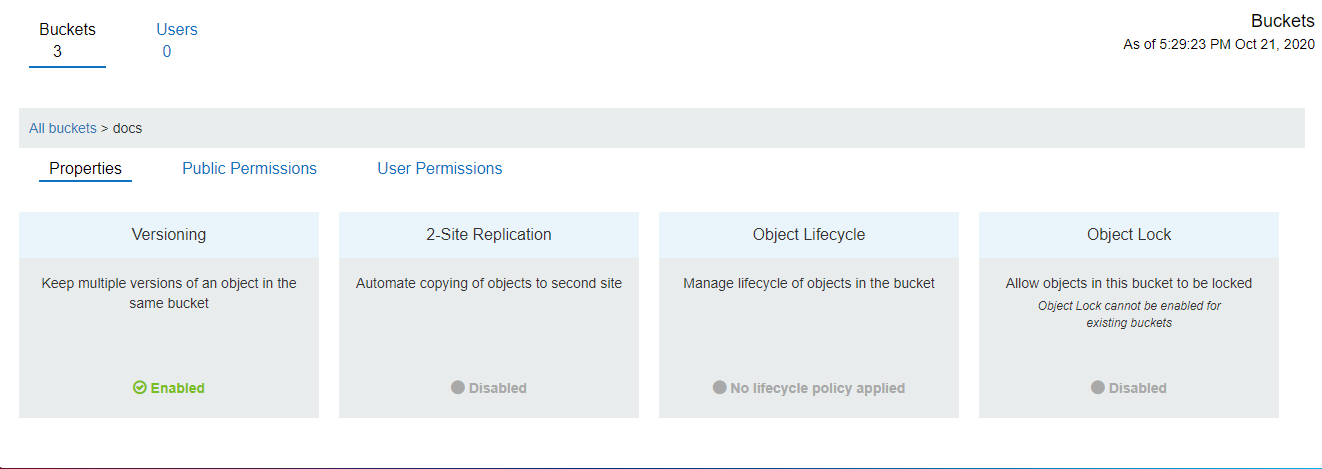Image resolution: width=1322 pixels, height=469 pixels.
Task: Go to the Users section at top
Action: coord(177,40)
